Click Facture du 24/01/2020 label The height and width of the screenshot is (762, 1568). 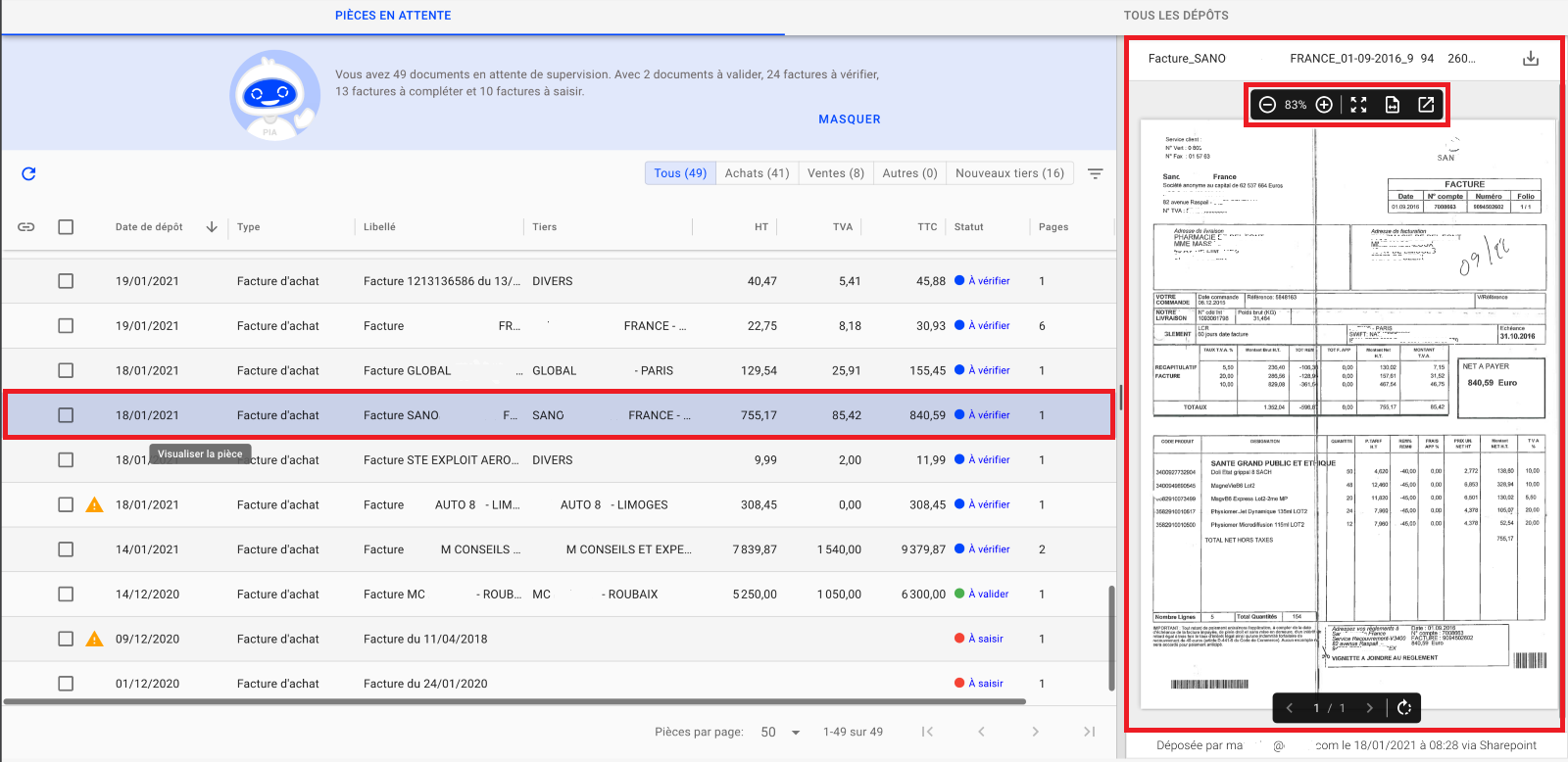point(425,684)
